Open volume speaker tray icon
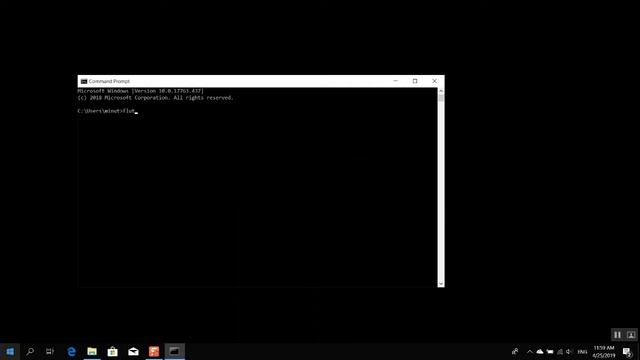Image resolution: width=640 pixels, height=360 pixels. [569, 351]
